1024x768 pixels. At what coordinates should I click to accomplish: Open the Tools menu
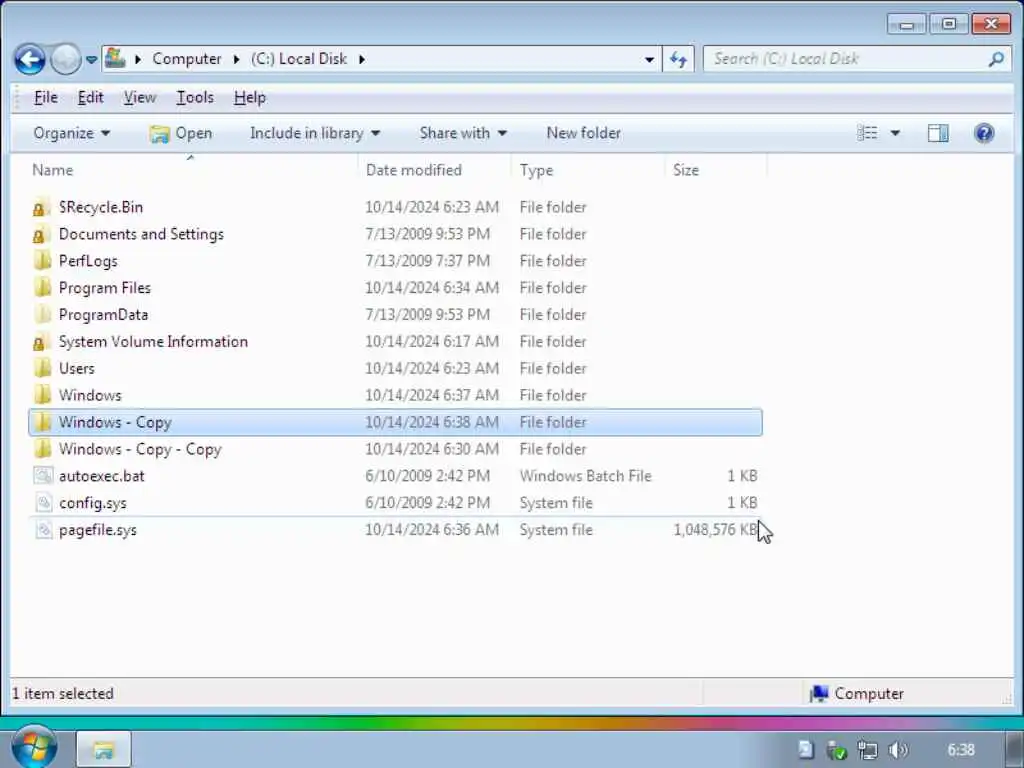[195, 97]
